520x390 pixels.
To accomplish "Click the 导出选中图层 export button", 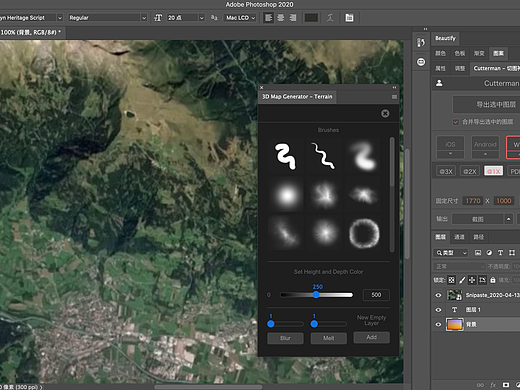I will [486, 105].
